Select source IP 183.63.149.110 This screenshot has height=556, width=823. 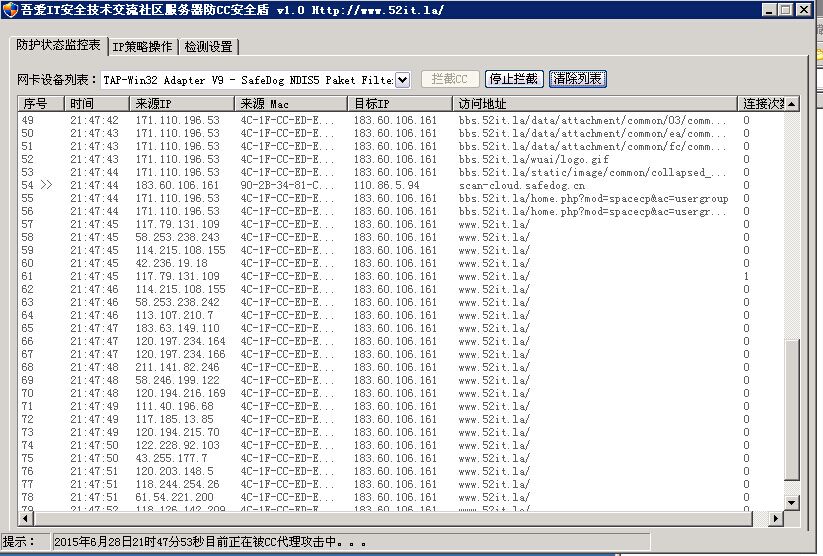pyautogui.click(x=177, y=328)
